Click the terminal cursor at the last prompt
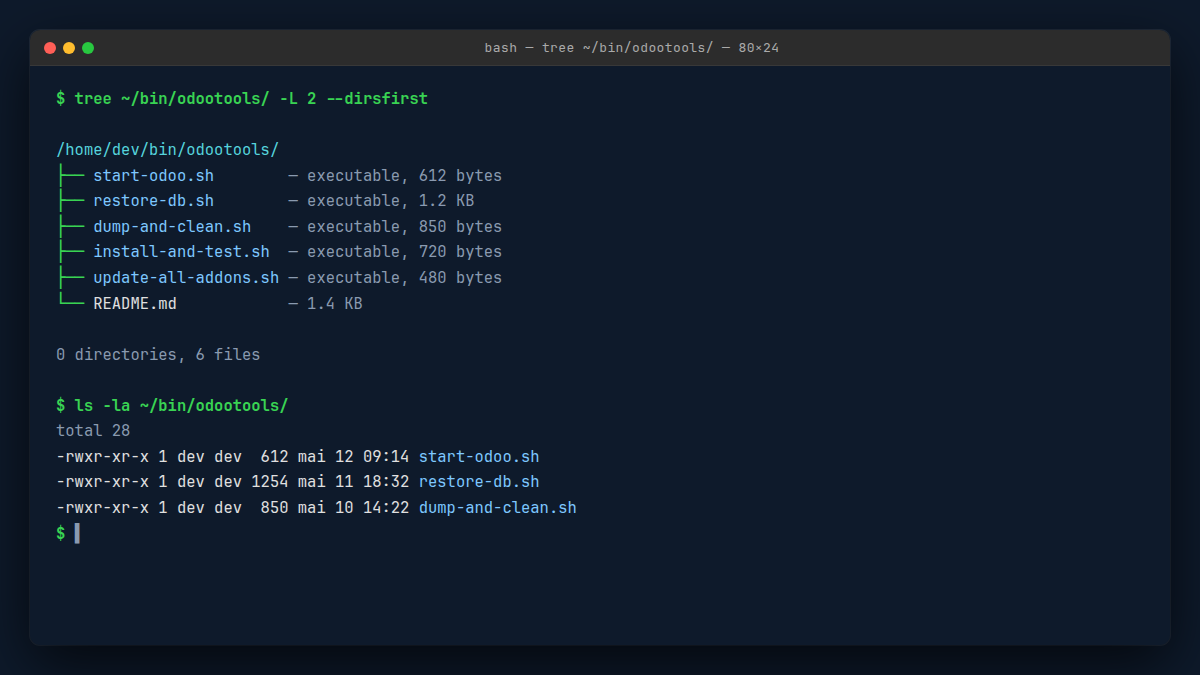 pos(77,533)
